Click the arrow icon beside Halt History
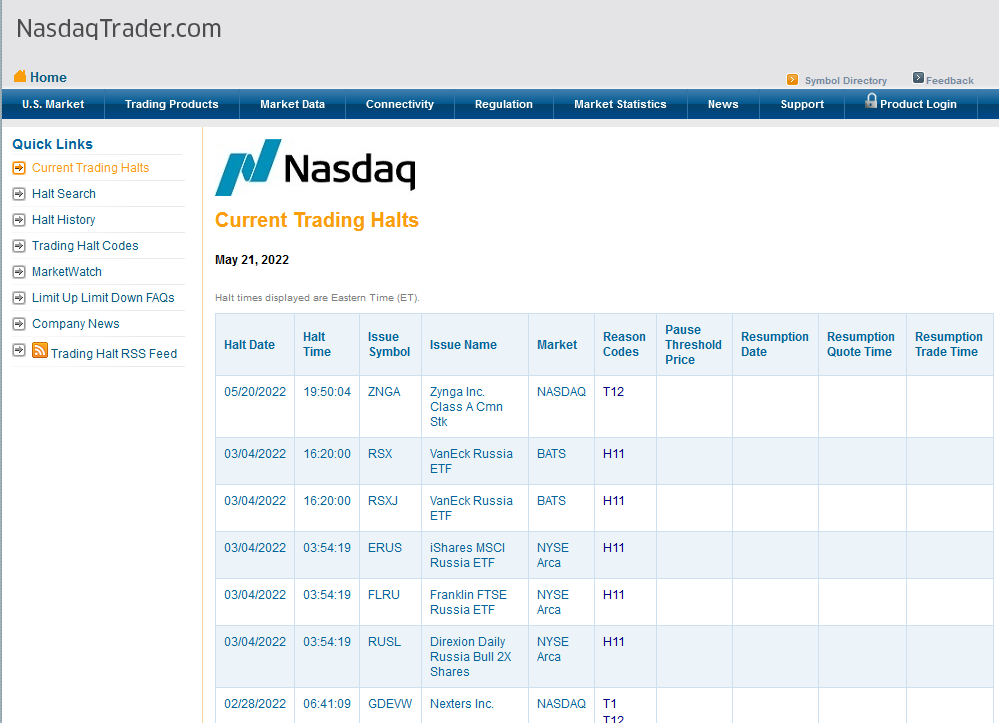1001x723 pixels. 19,220
